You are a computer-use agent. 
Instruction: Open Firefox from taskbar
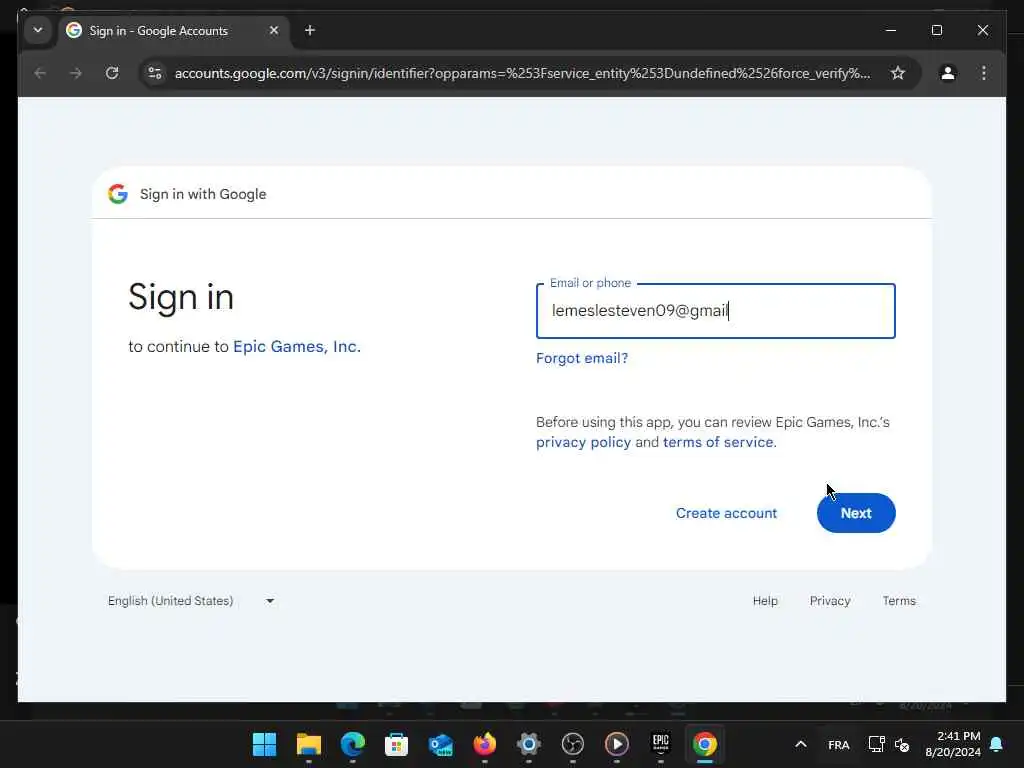tap(485, 744)
